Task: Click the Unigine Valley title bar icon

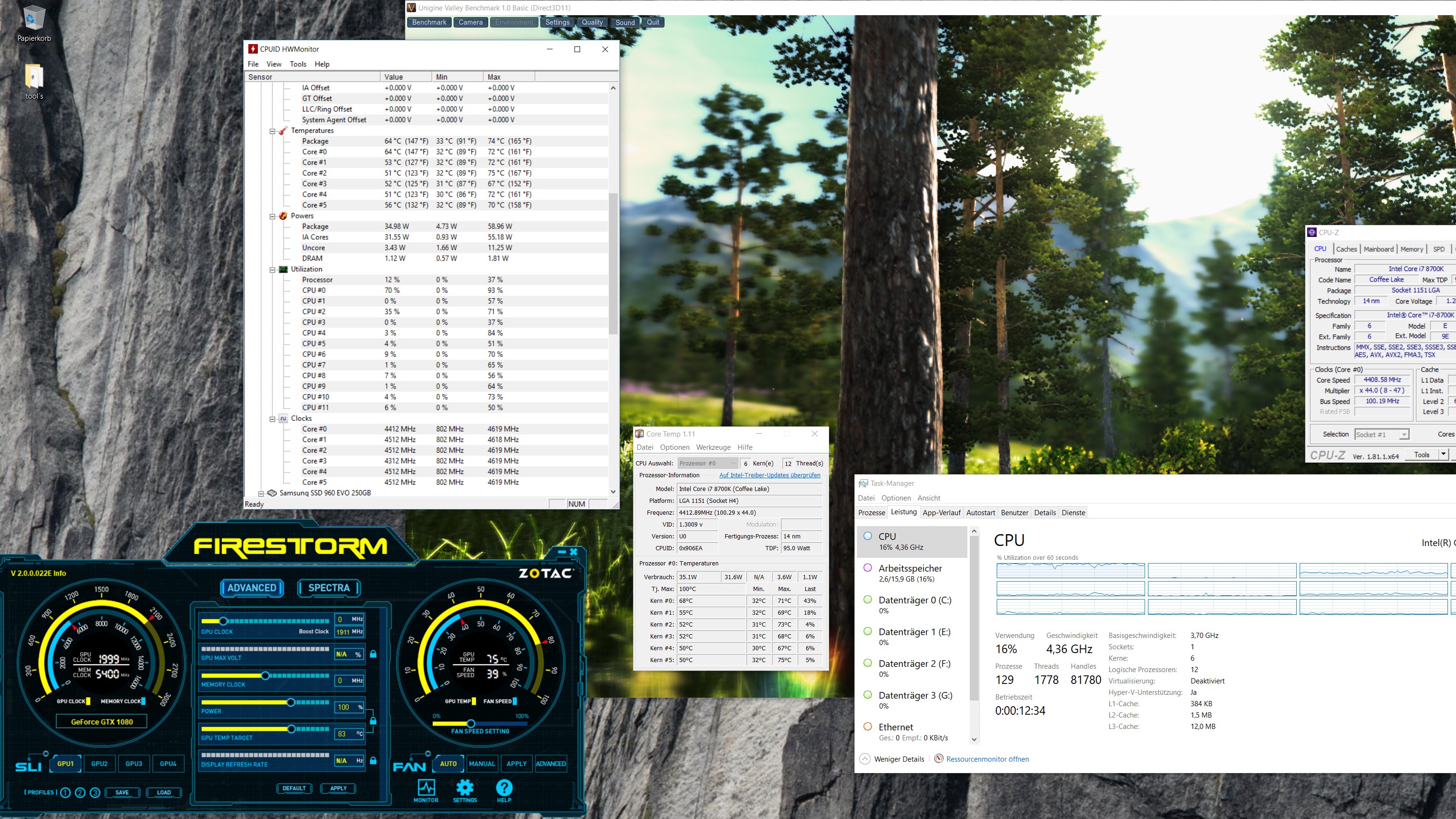Action: click(411, 8)
